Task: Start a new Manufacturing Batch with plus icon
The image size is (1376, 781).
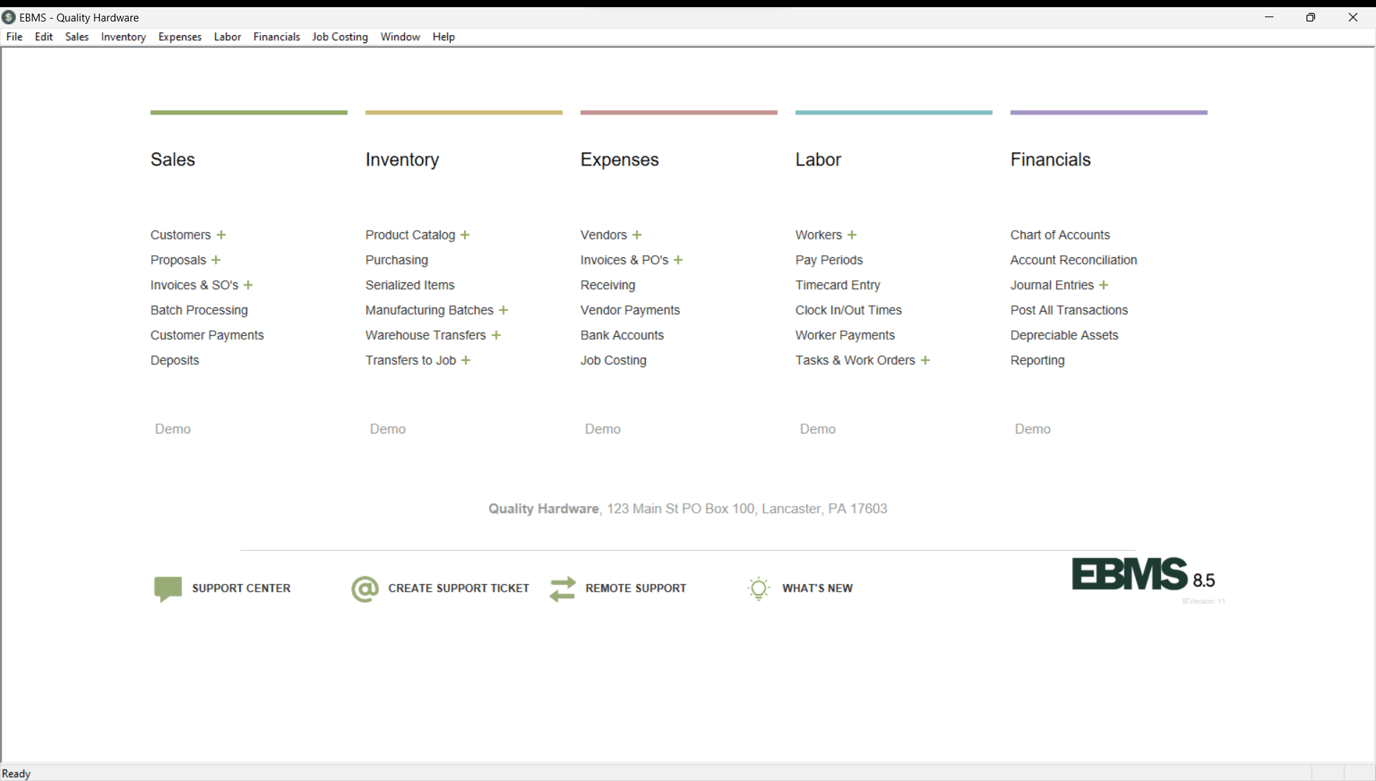Action: tap(504, 310)
